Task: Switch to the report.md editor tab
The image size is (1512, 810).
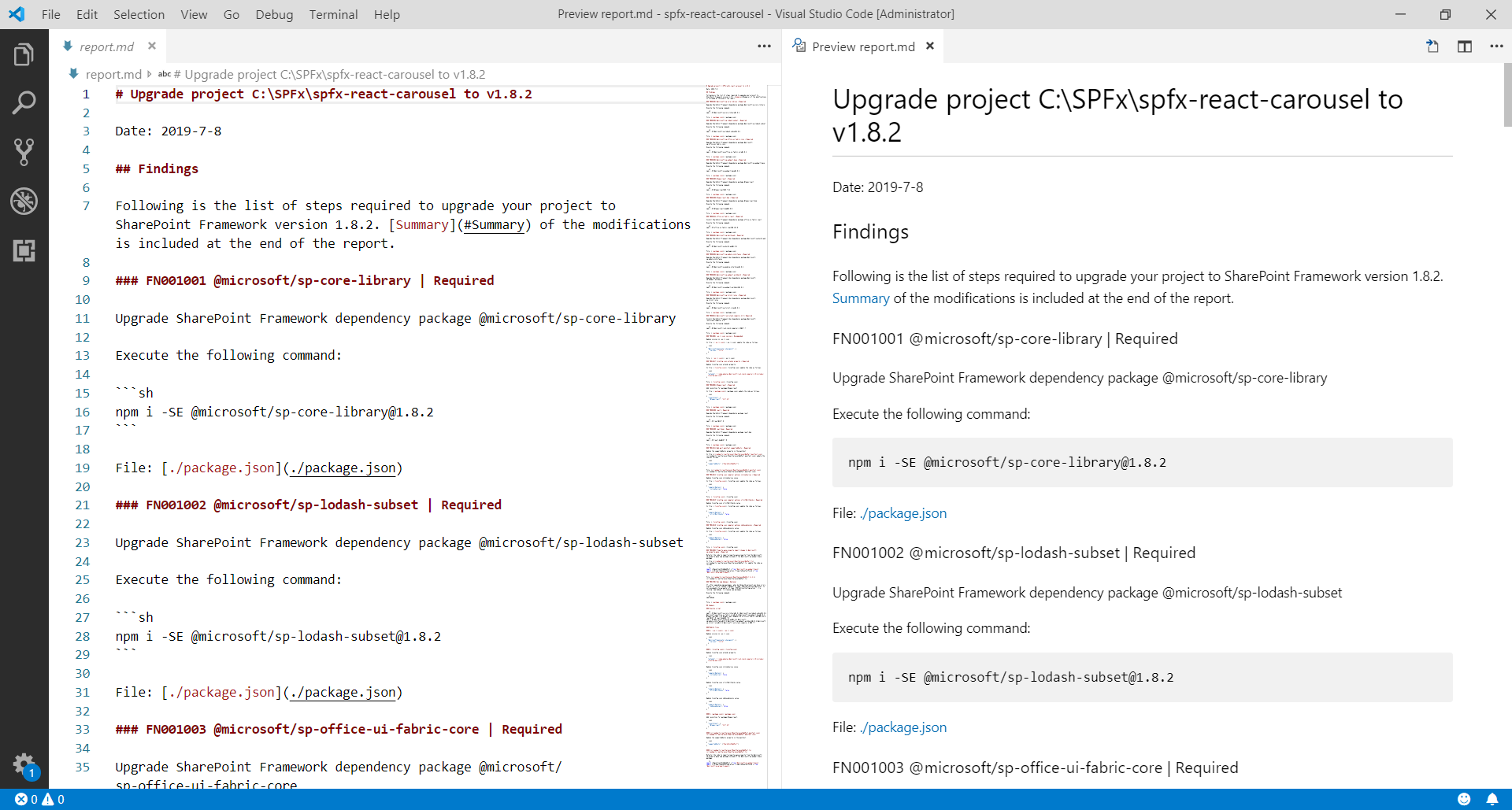Action: [106, 46]
